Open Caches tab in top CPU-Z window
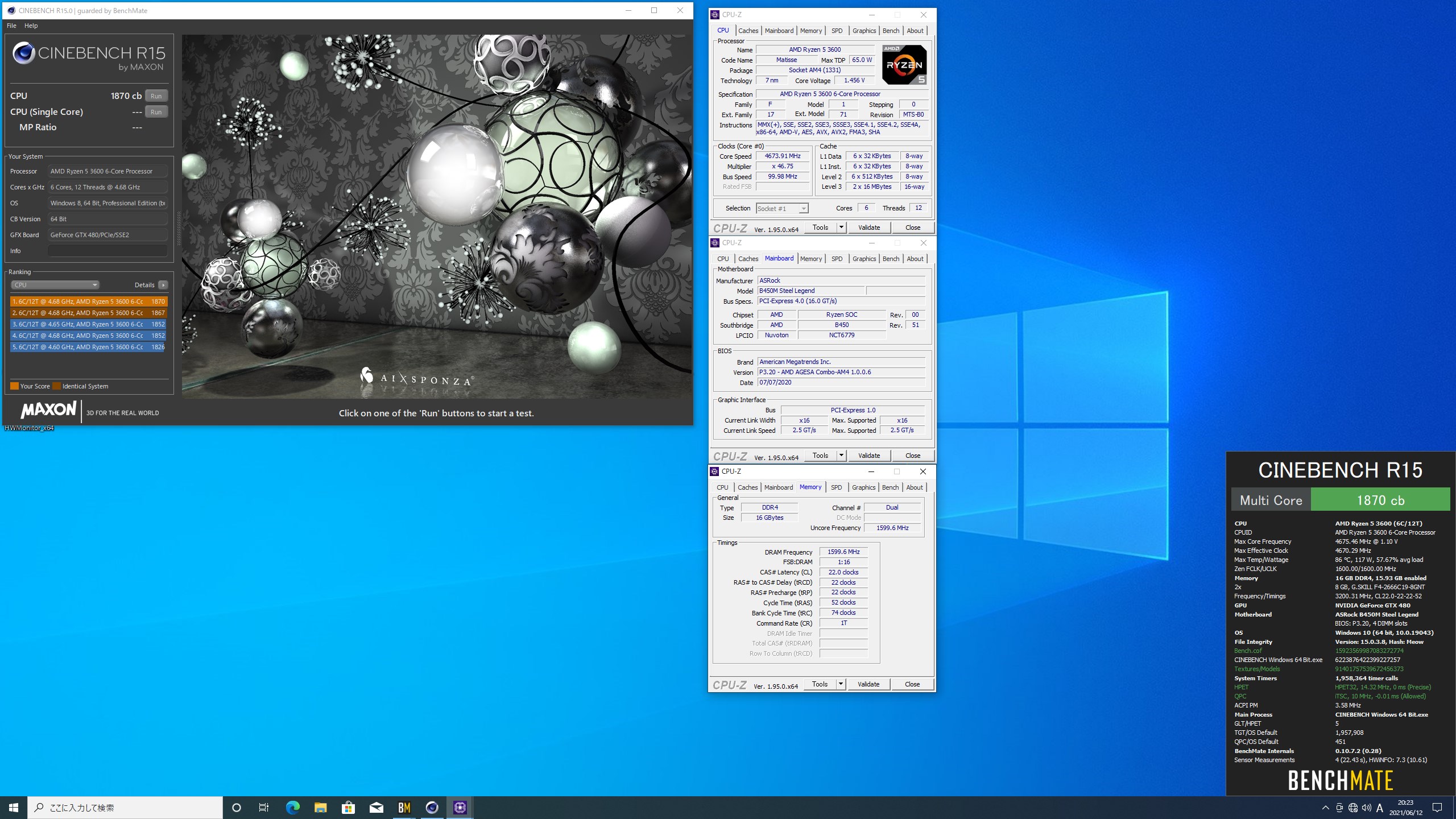The image size is (1456, 819). pos(748,31)
